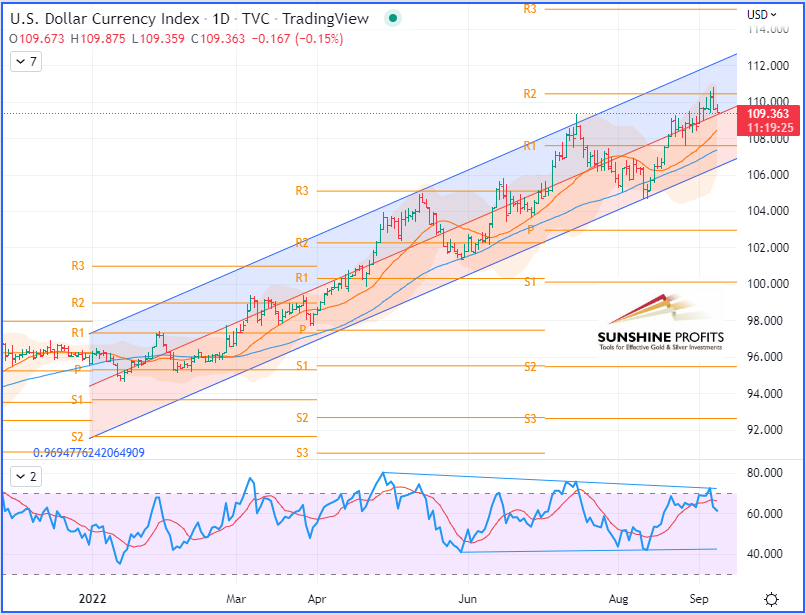The height and width of the screenshot is (615, 806).
Task: Click the TradingView label in title
Action: [325, 19]
